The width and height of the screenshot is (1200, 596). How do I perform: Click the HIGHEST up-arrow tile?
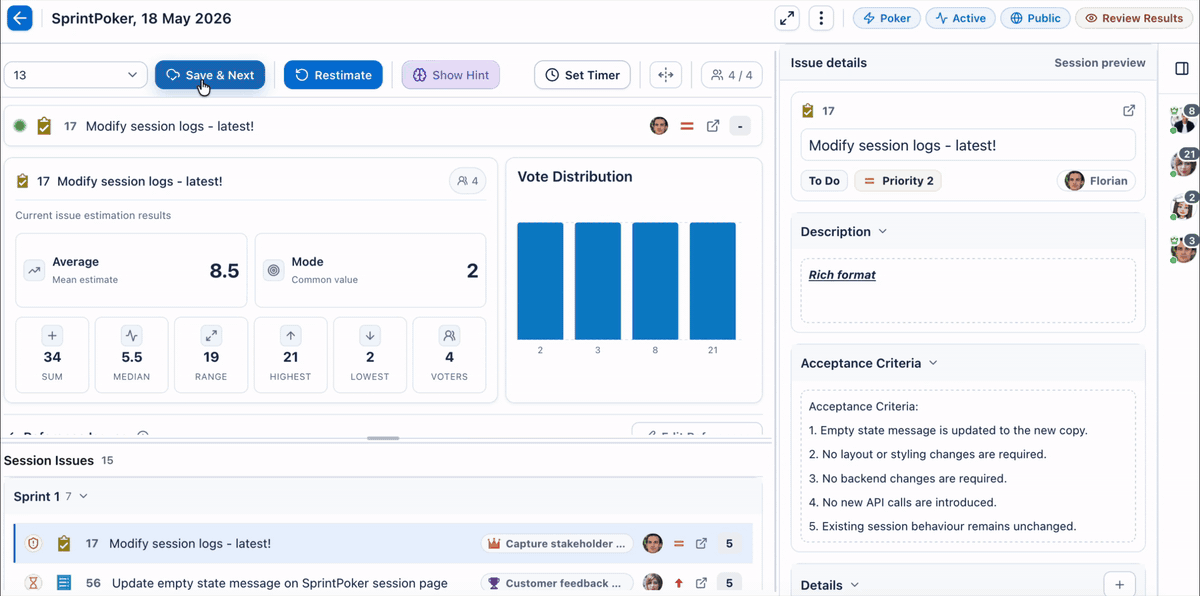tap(290, 336)
